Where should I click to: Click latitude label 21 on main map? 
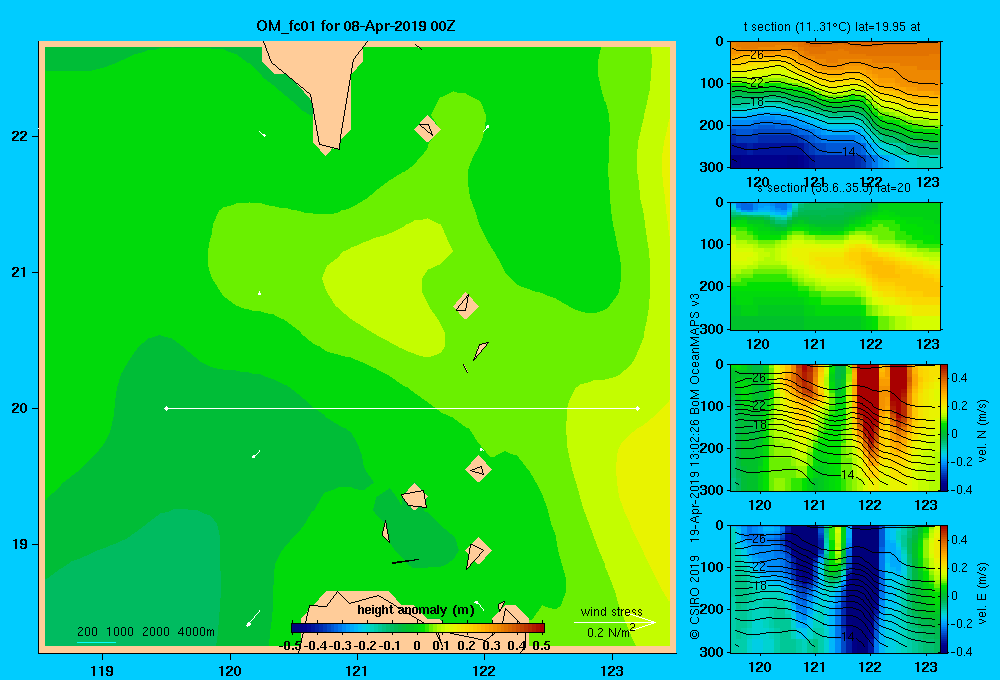tap(20, 272)
